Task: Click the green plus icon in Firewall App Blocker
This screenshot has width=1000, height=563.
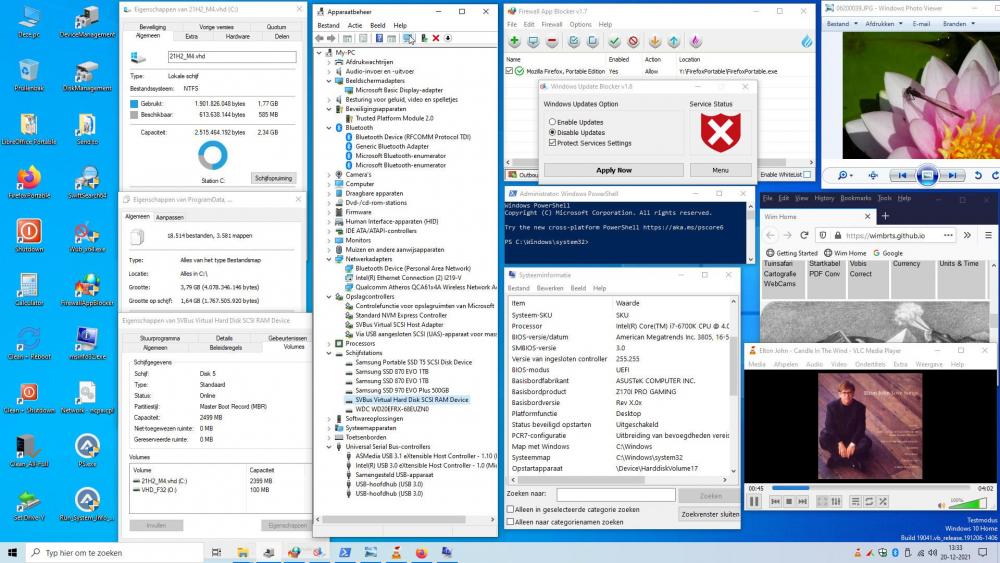Action: (515, 41)
